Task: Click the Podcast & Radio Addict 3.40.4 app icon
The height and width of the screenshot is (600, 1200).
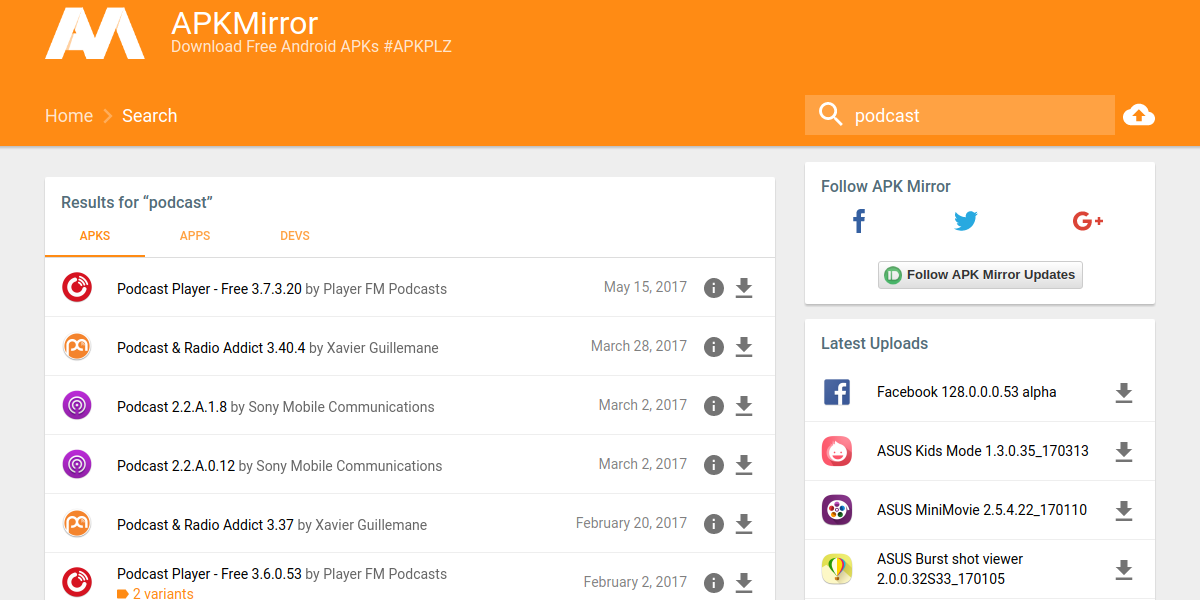Action: pyautogui.click(x=77, y=347)
